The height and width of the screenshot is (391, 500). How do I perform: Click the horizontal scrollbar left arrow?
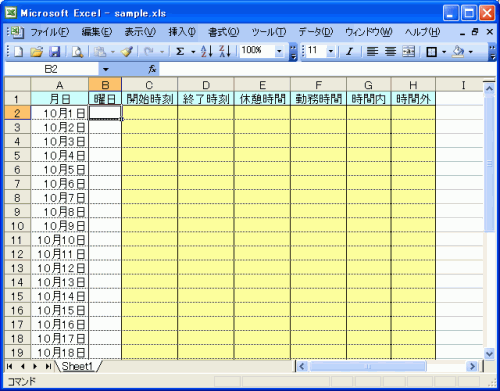click(302, 366)
